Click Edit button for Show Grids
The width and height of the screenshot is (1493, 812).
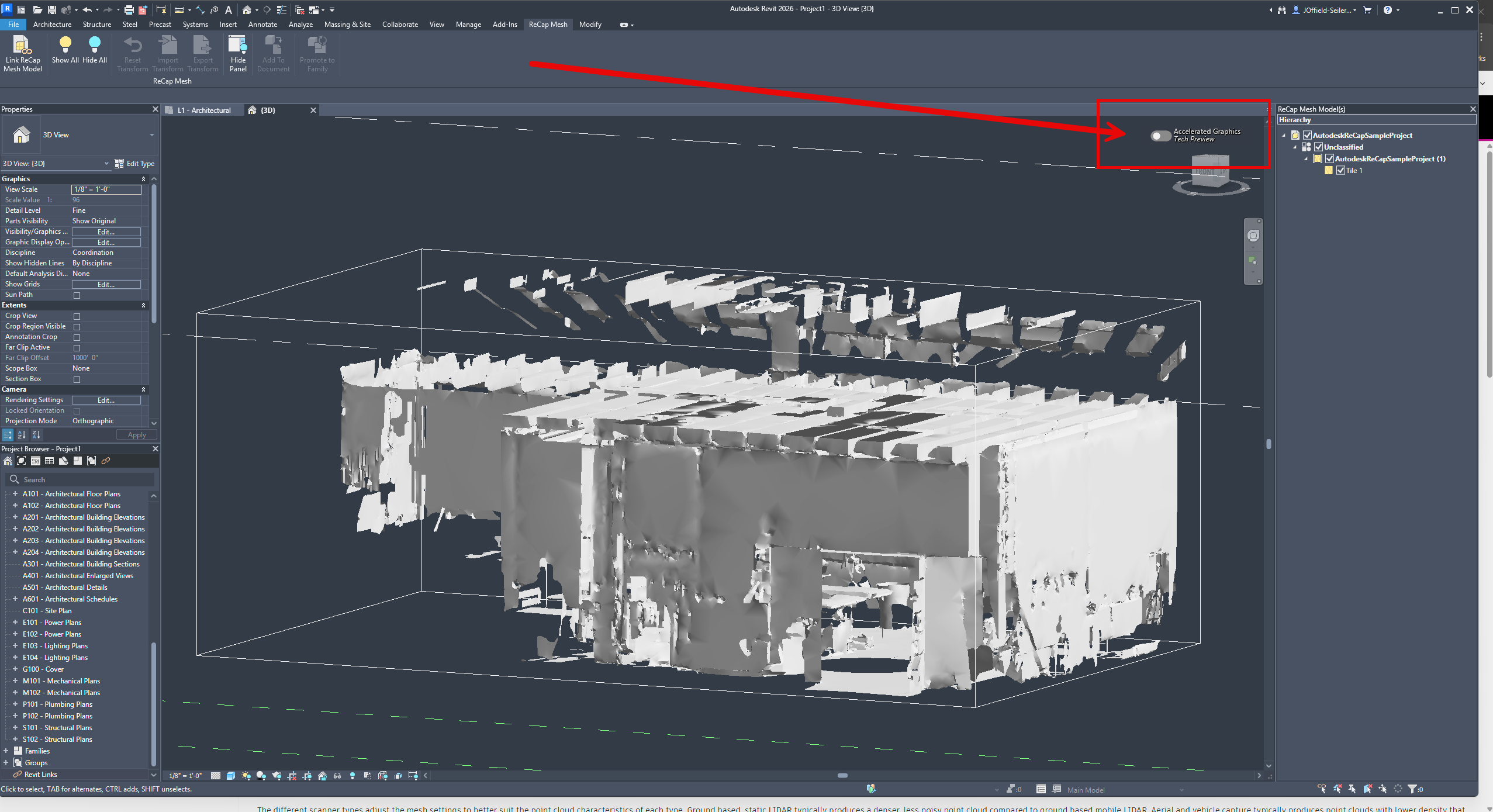point(106,285)
